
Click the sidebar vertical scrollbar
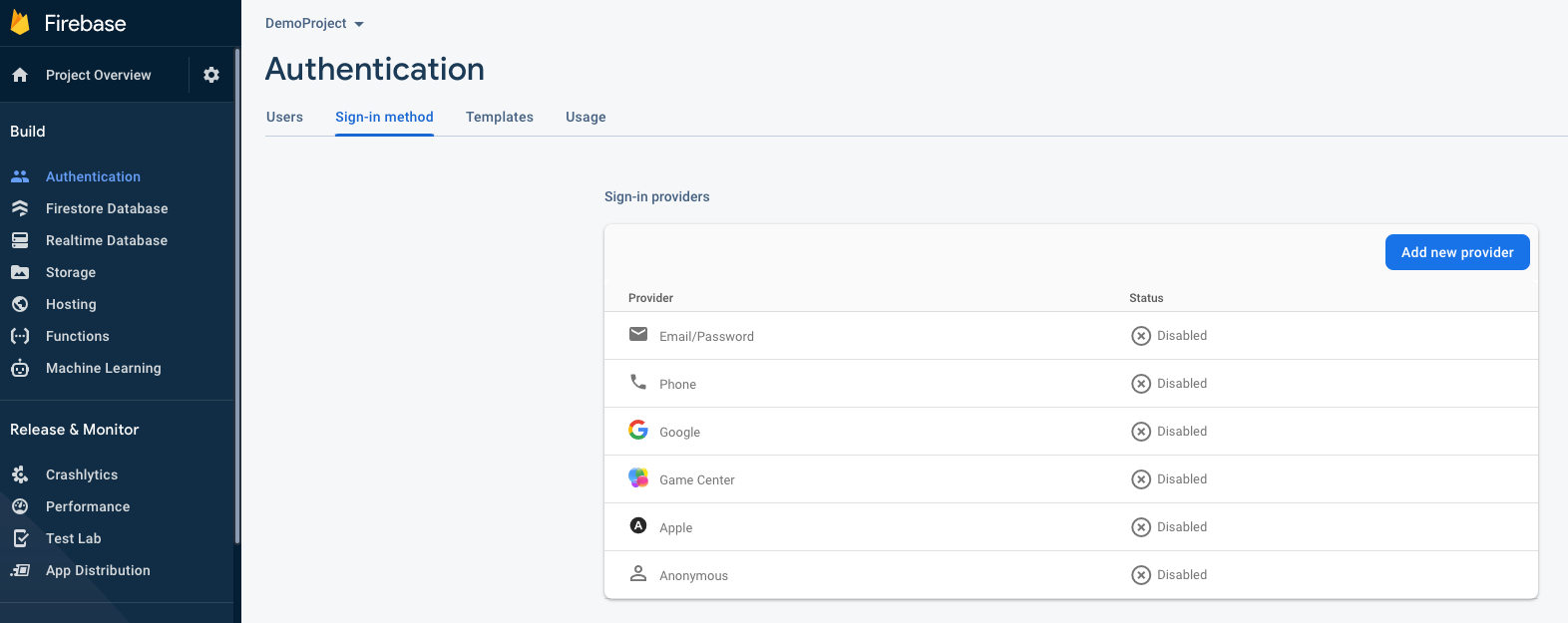click(237, 299)
